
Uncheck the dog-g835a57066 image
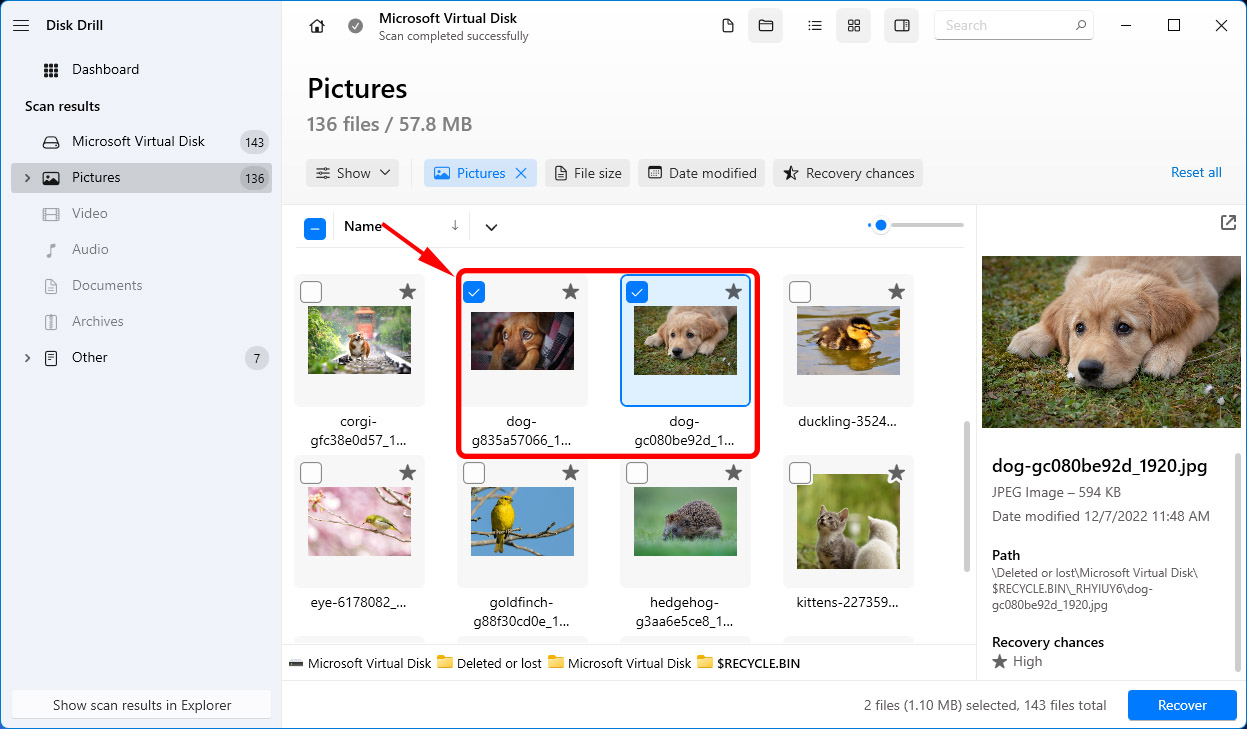pyautogui.click(x=474, y=292)
